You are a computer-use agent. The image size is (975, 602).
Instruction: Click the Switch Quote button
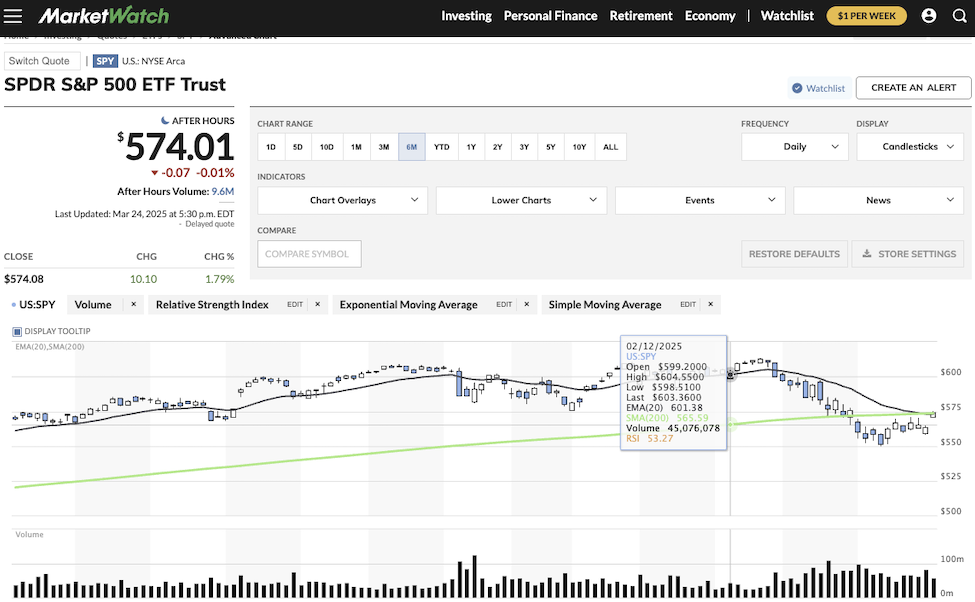tap(42, 61)
